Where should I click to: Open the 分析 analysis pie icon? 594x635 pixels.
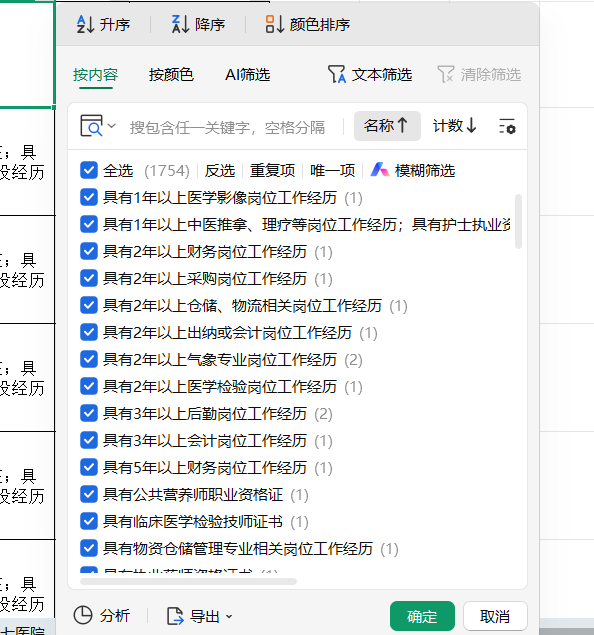point(83,616)
